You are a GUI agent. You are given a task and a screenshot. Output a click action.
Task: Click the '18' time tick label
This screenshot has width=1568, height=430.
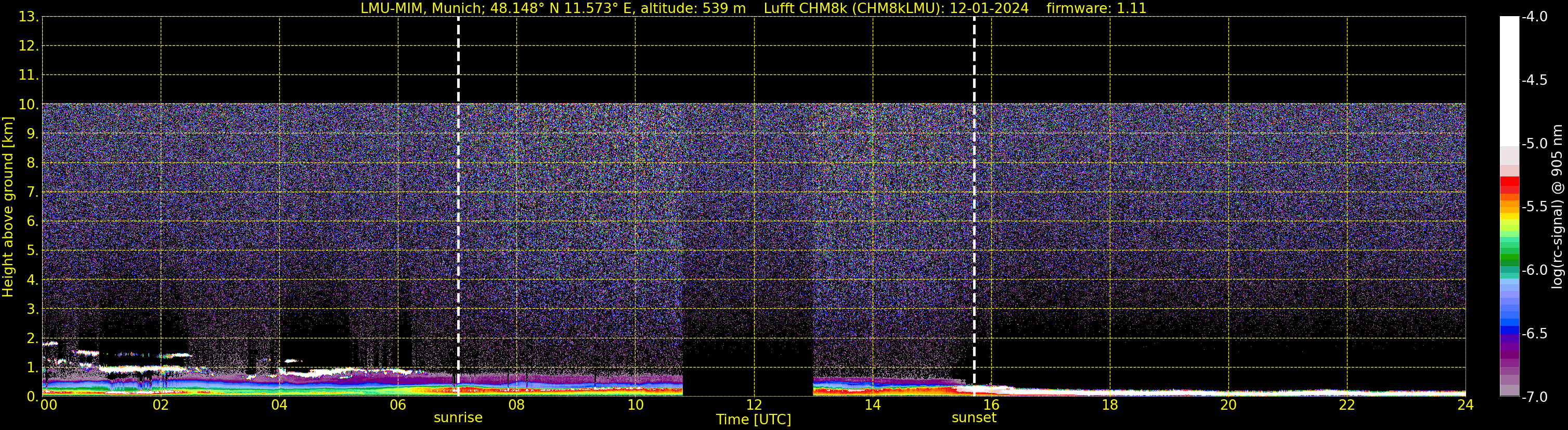tap(1110, 405)
